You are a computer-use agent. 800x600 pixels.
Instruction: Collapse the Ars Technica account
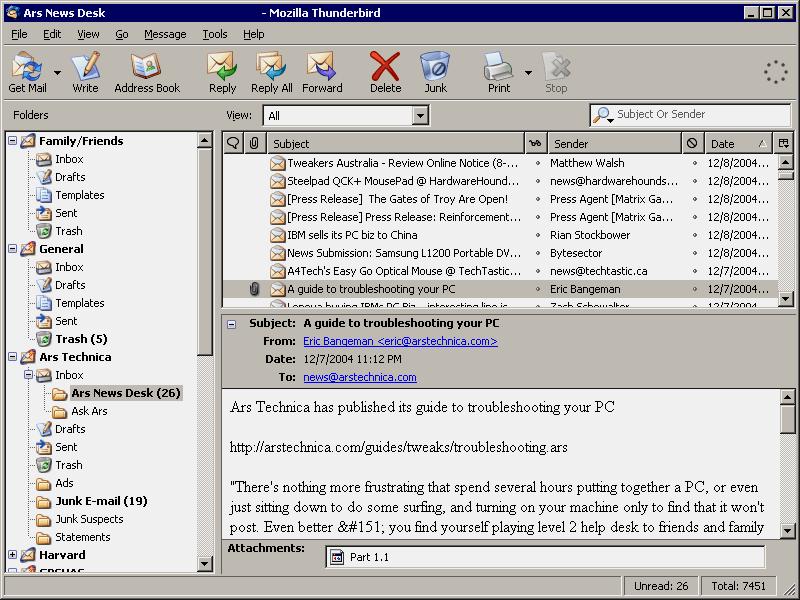click(x=13, y=357)
